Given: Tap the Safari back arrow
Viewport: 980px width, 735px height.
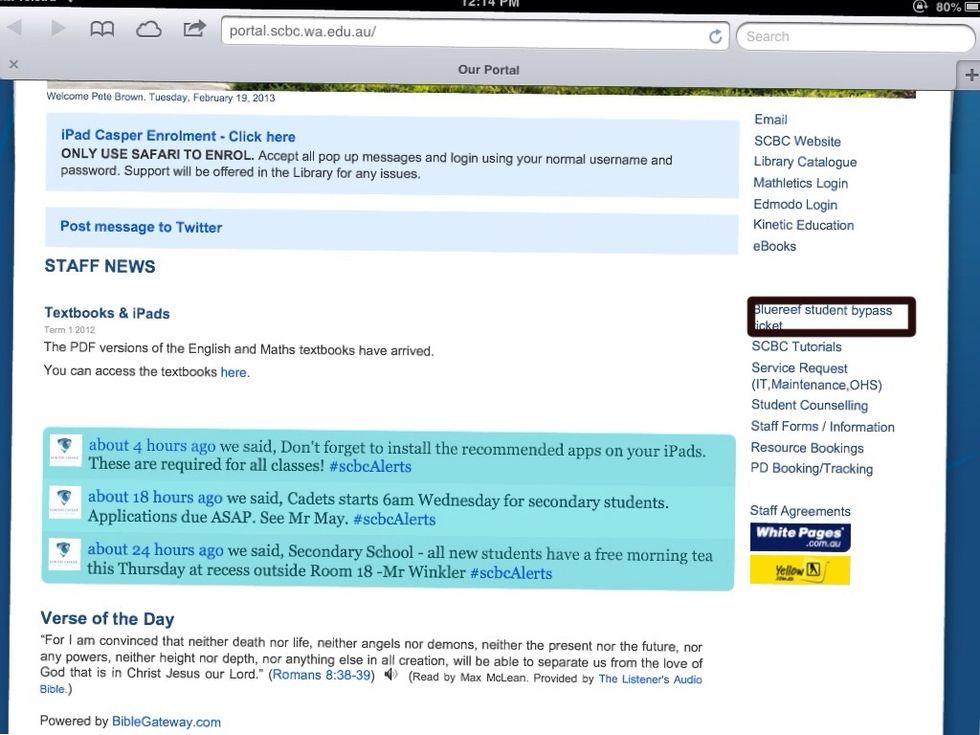Looking at the screenshot, I should (15, 29).
